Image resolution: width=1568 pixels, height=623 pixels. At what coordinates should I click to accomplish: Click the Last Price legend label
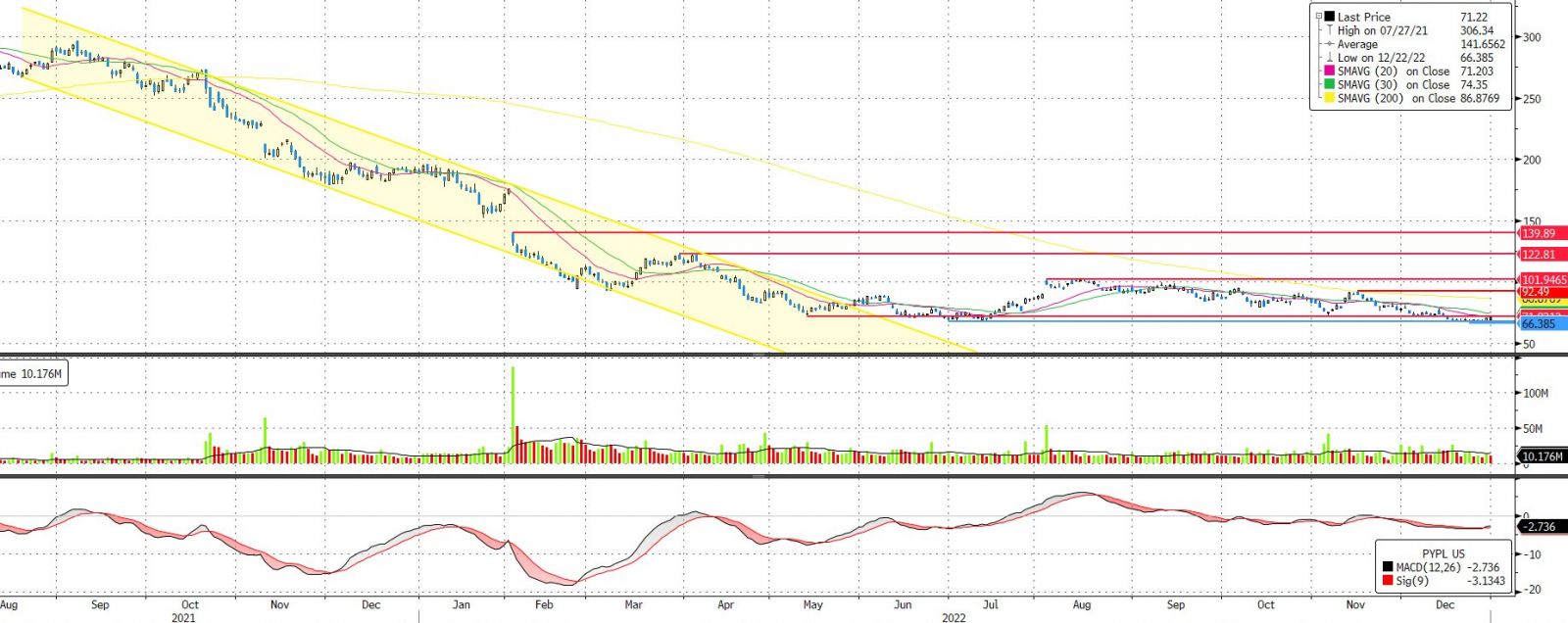(1364, 17)
